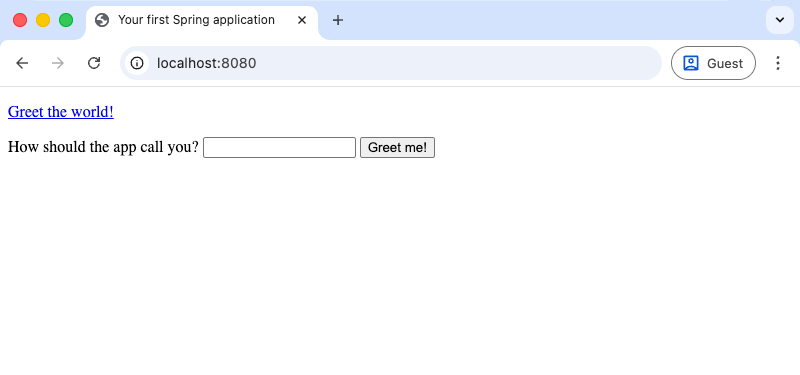This screenshot has height=375, width=800.
Task: Click the forward navigation arrow
Action: [x=58, y=63]
